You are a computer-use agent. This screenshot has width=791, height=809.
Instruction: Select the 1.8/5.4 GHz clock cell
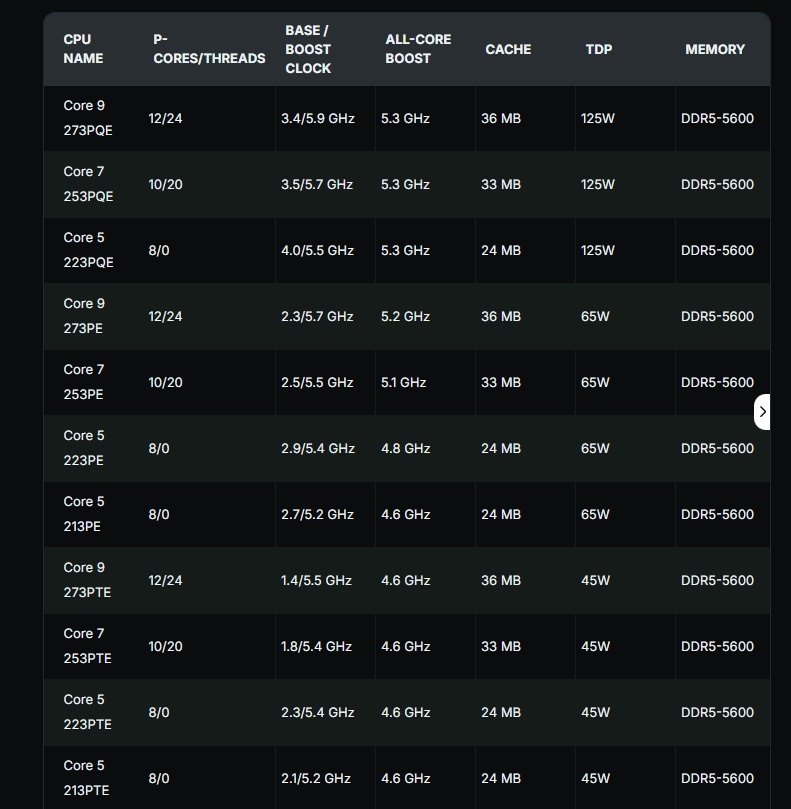click(x=316, y=646)
